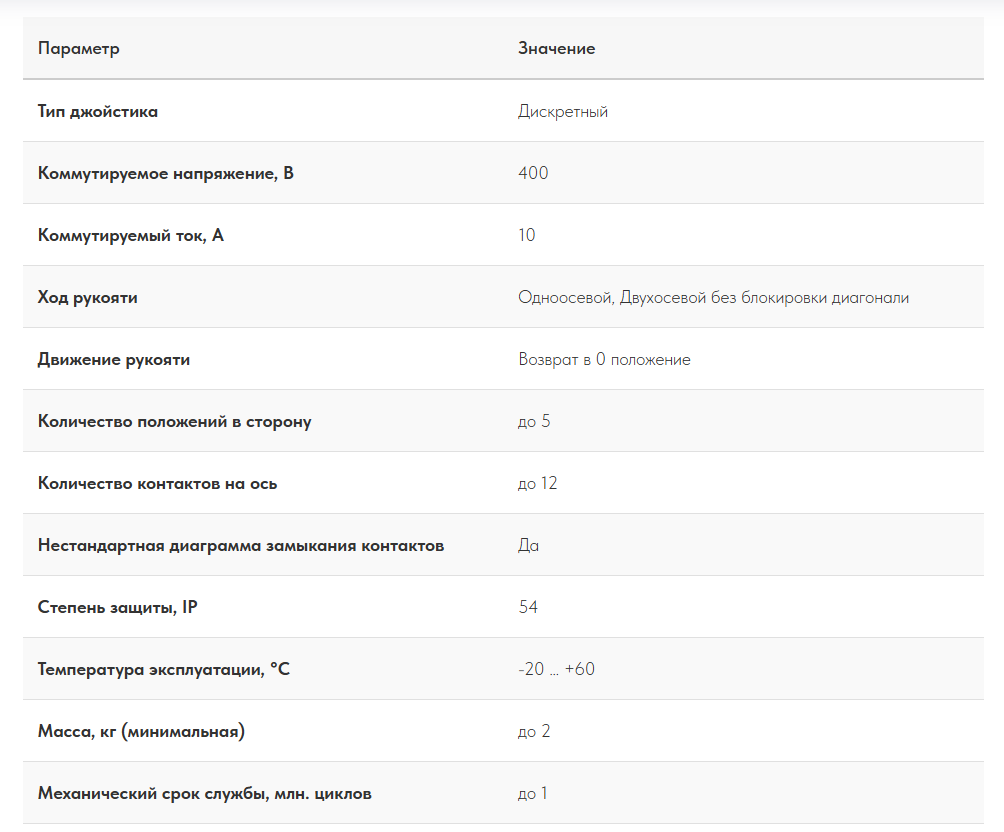Click the "Значение" column header

pyautogui.click(x=556, y=49)
